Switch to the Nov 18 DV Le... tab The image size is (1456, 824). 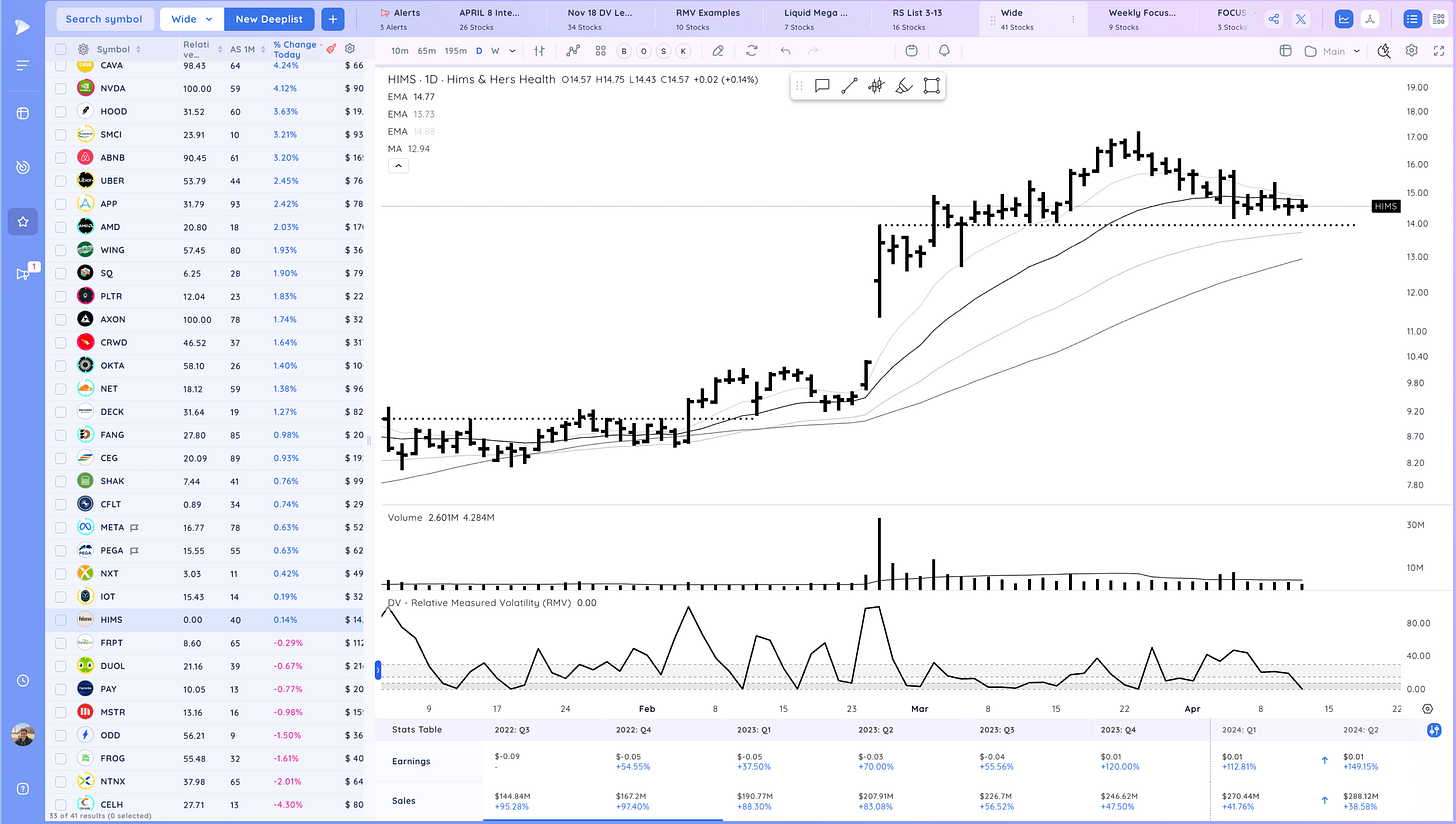coord(602,19)
